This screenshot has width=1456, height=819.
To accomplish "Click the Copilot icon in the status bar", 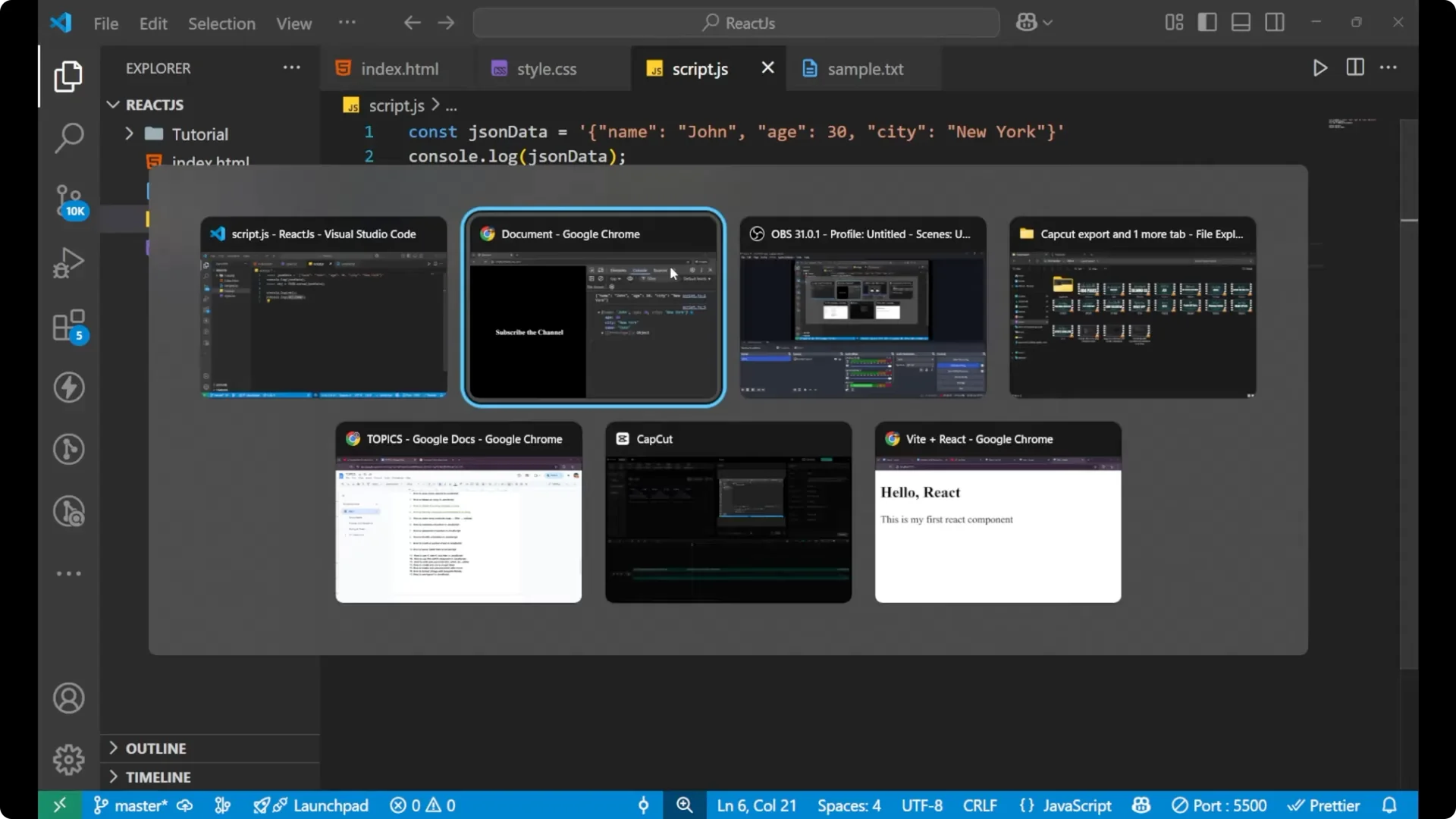I will [1141, 805].
